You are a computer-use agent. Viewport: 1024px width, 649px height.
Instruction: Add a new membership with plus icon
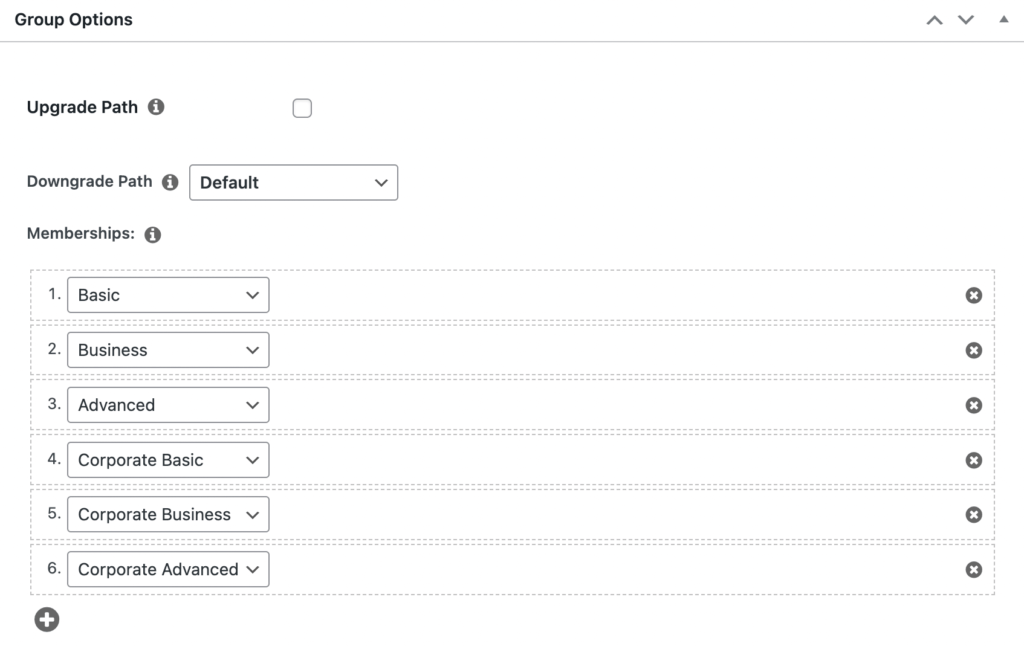point(46,619)
